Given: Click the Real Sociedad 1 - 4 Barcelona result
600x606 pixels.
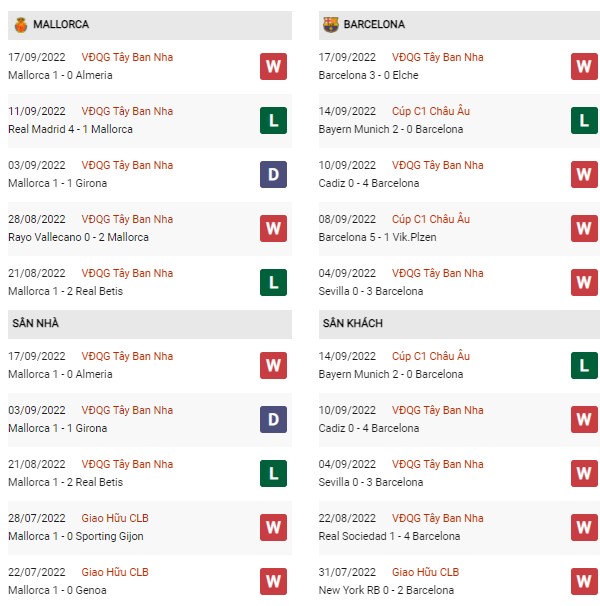Looking at the screenshot, I should [x=389, y=536].
